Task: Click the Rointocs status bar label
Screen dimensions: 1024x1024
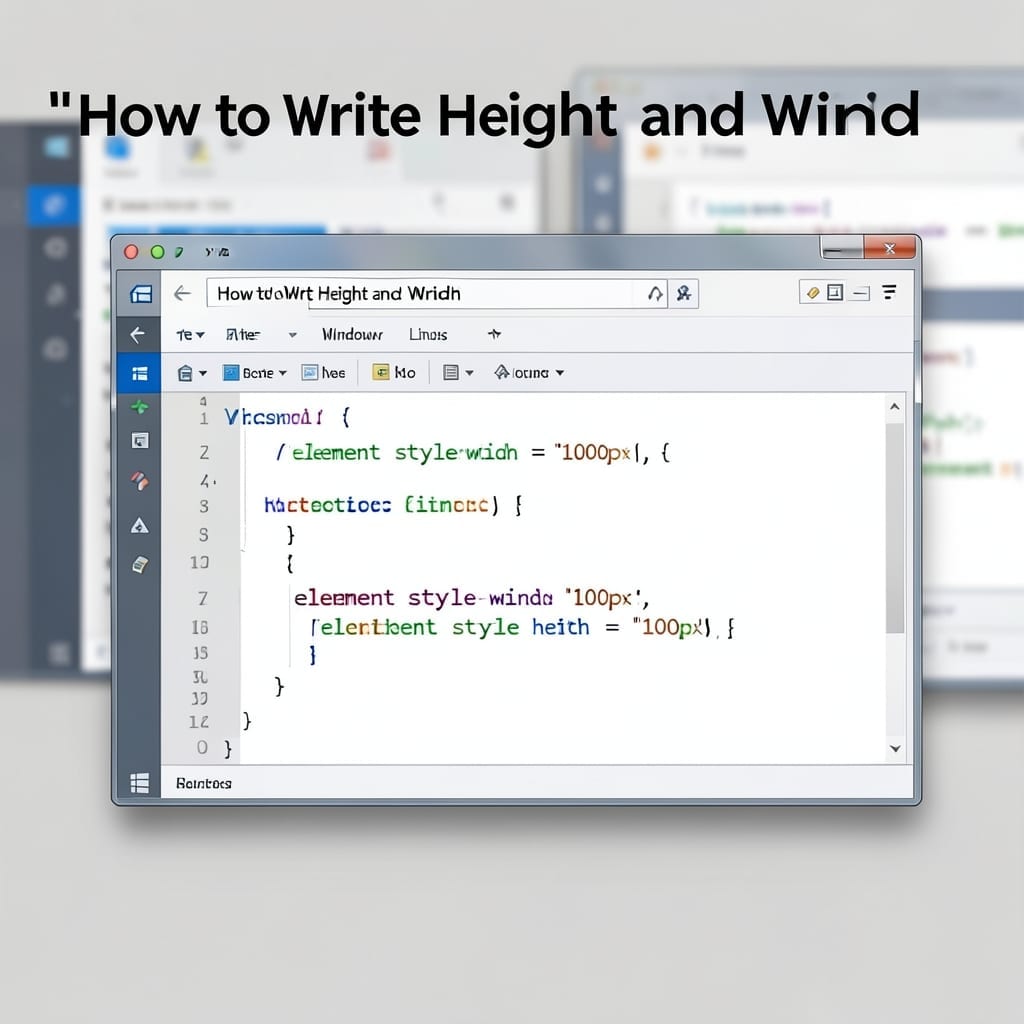Action: [x=204, y=783]
